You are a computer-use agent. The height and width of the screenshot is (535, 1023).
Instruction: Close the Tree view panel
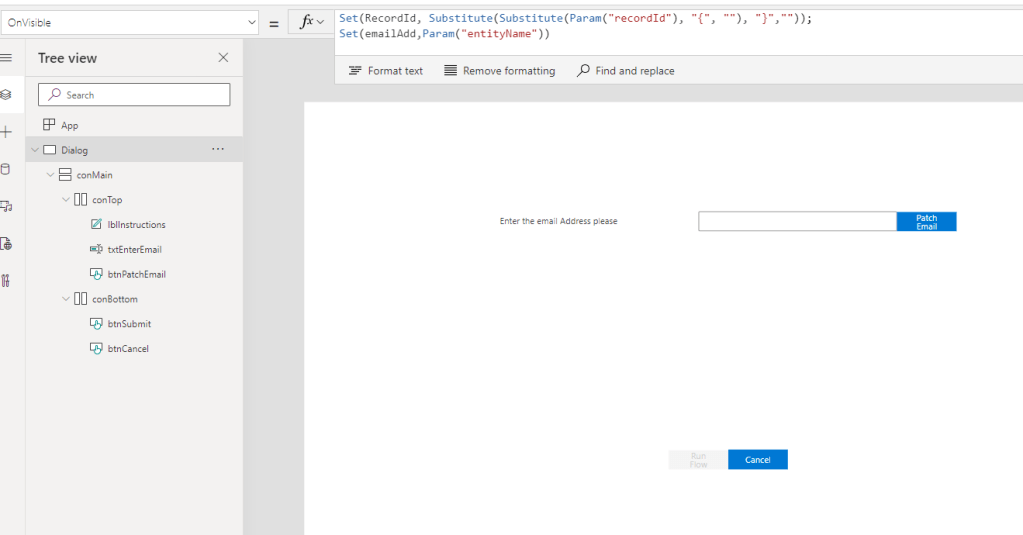click(x=223, y=58)
